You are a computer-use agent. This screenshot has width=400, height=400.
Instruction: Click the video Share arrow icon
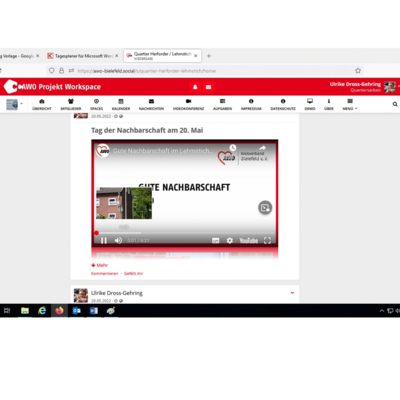click(262, 148)
